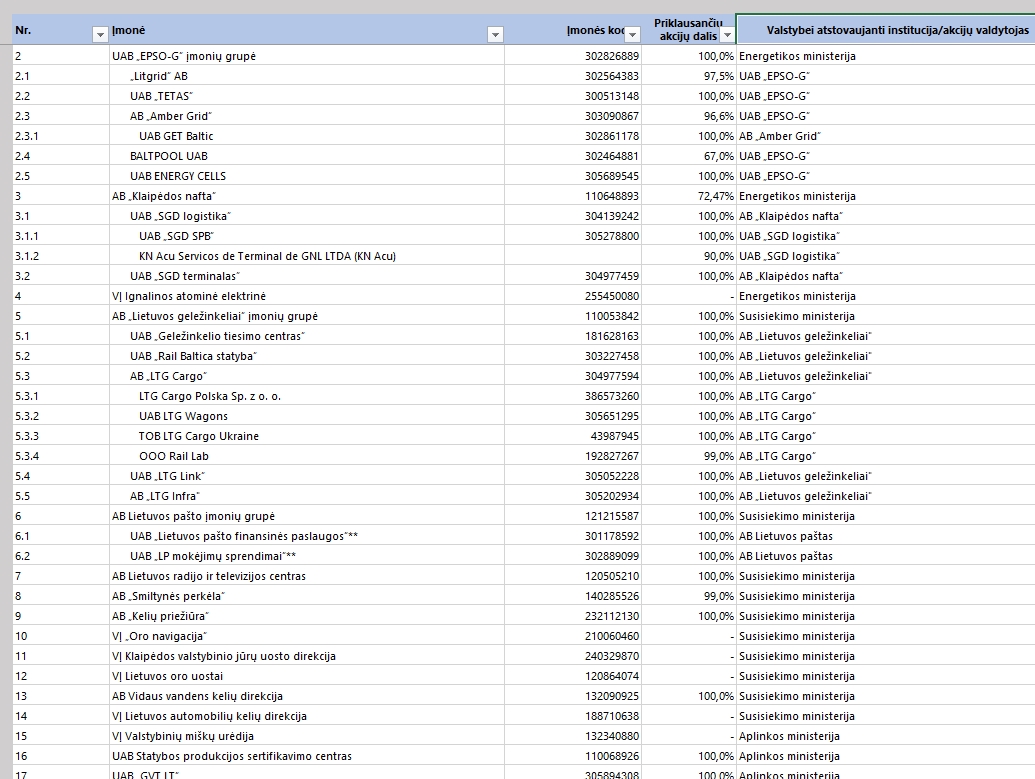
Task: Select the TOB LTG Cargo Ukraine cell
Action: (199, 436)
